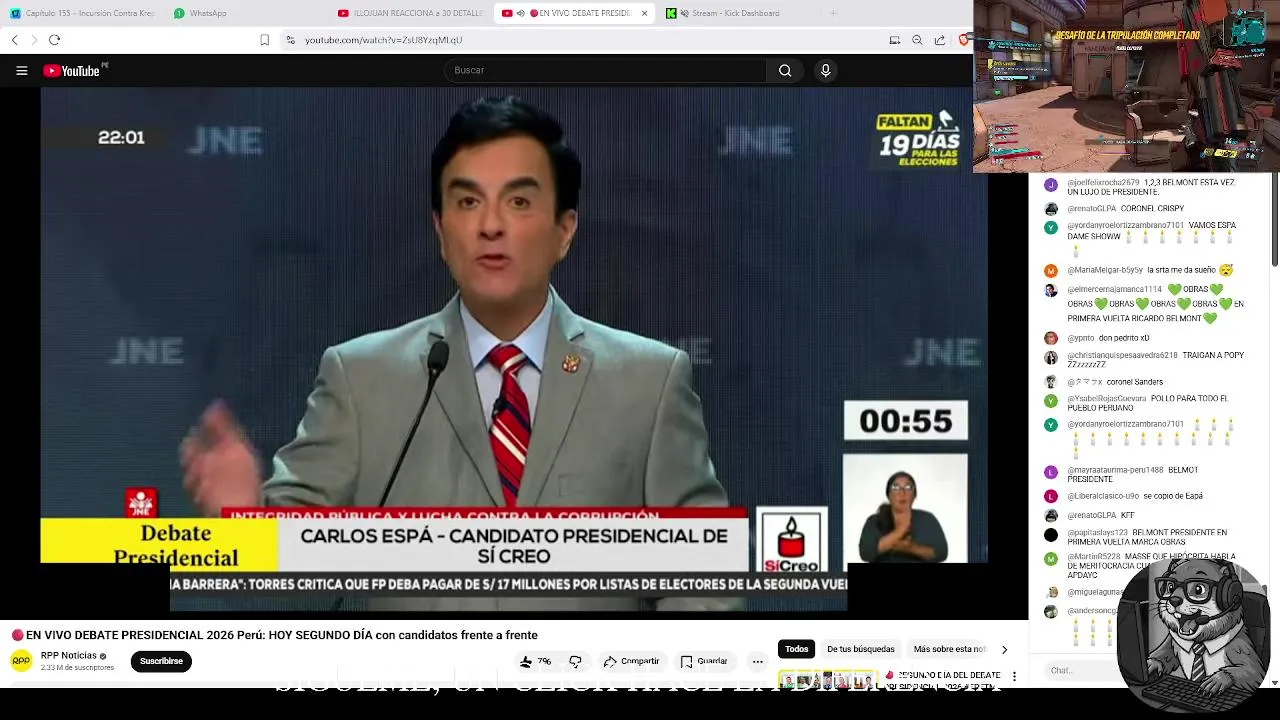Open the YouTube hamburger guide menu
Viewport: 1280px width, 720px height.
pos(21,70)
